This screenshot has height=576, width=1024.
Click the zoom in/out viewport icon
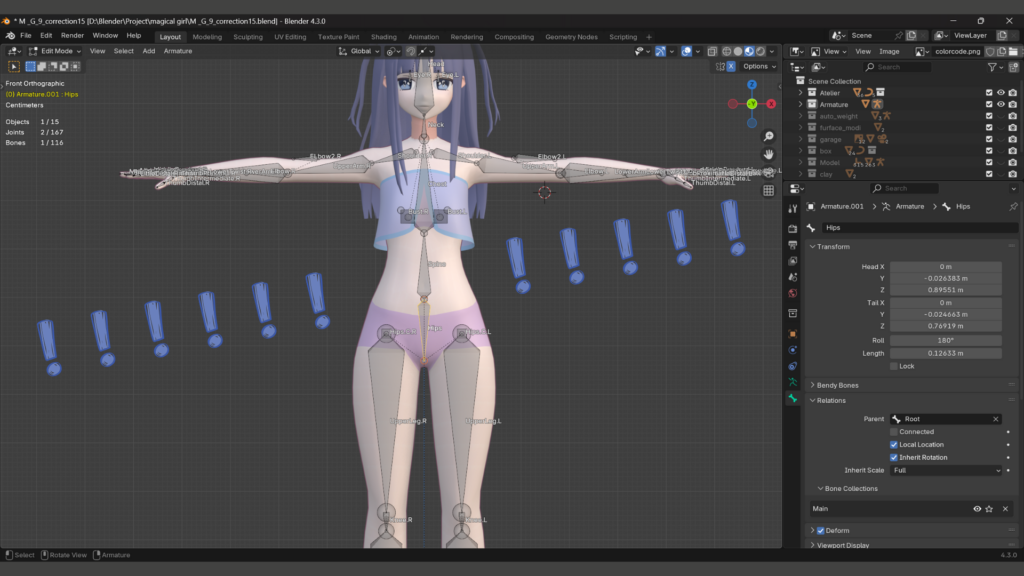click(x=768, y=136)
